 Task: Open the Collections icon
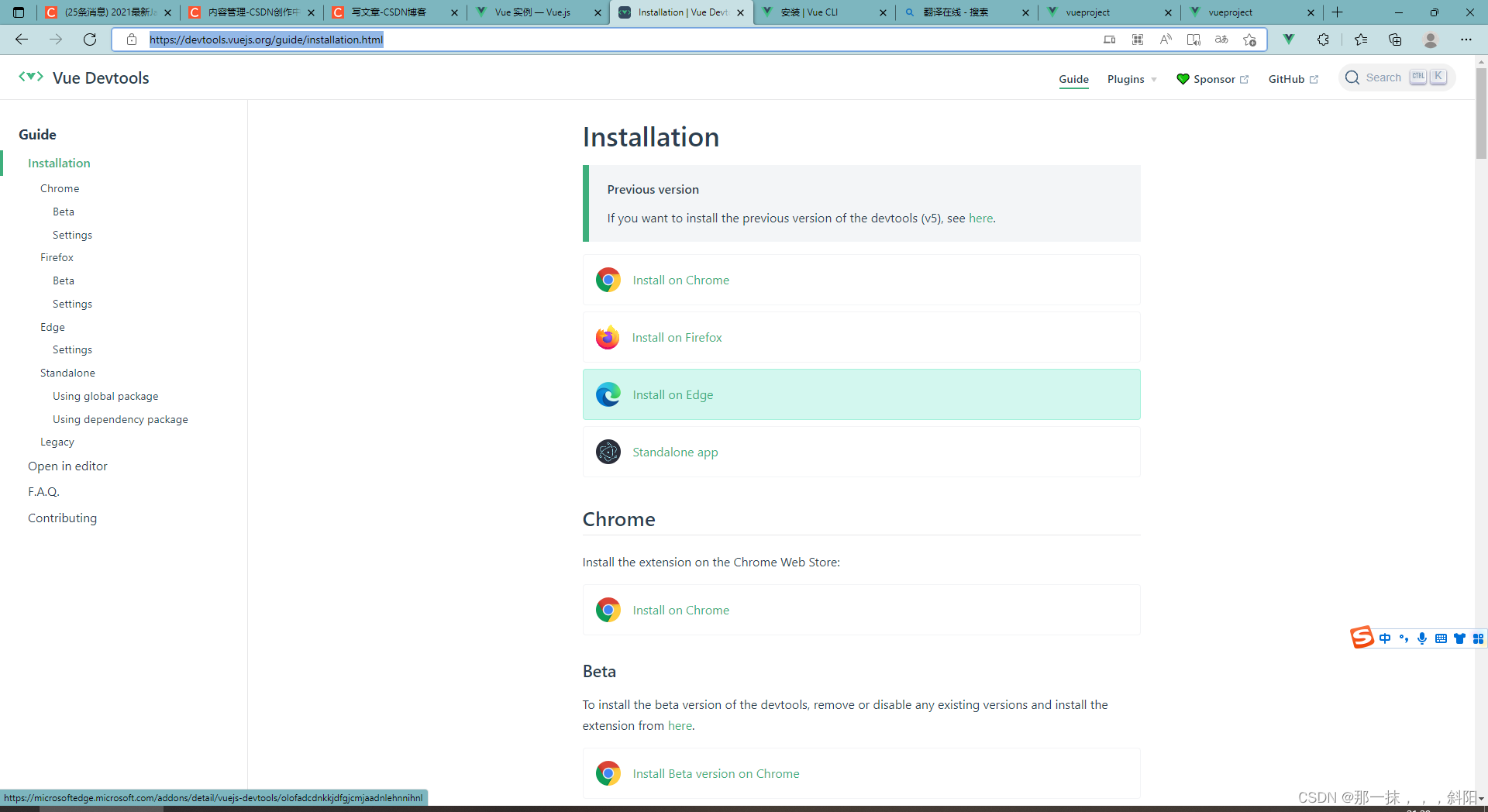click(1395, 40)
